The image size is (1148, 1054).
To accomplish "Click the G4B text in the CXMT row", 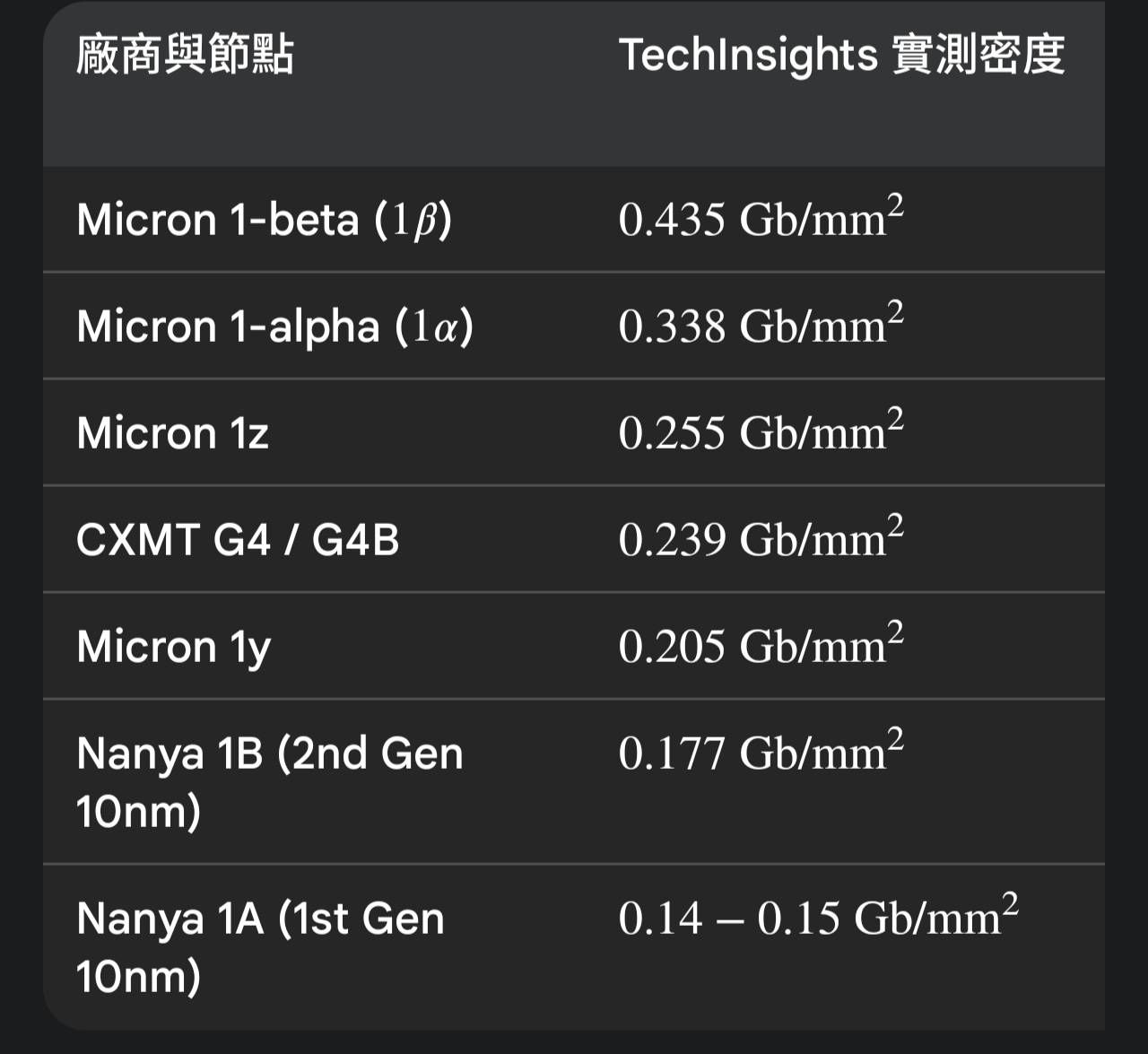I will point(355,540).
